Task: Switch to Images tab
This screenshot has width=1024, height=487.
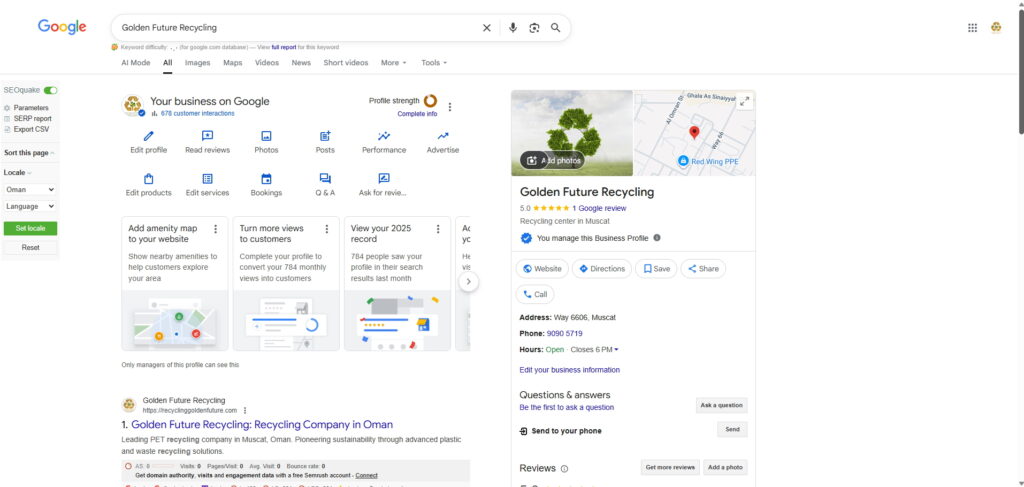Action: [x=197, y=63]
